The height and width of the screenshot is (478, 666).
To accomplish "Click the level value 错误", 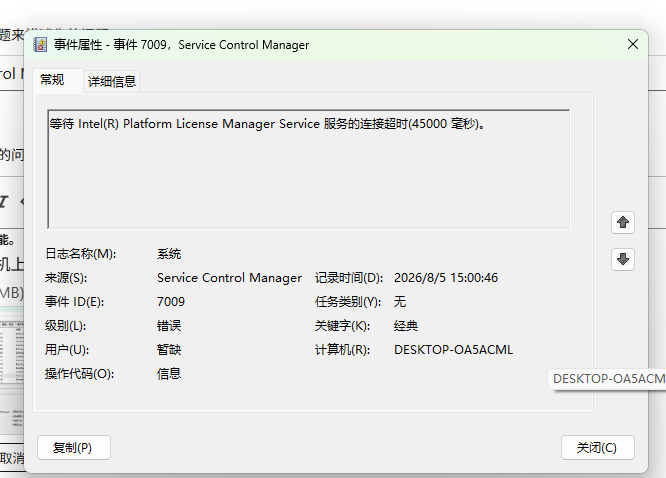I will pos(169,325).
